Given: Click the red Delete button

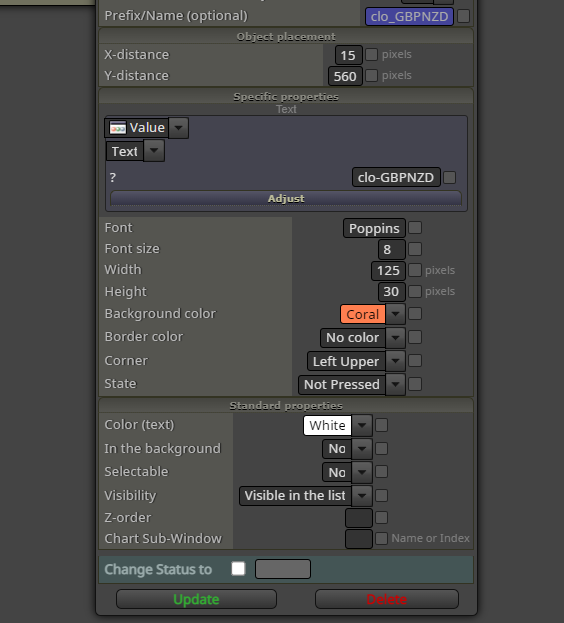Looking at the screenshot, I should 387,599.
